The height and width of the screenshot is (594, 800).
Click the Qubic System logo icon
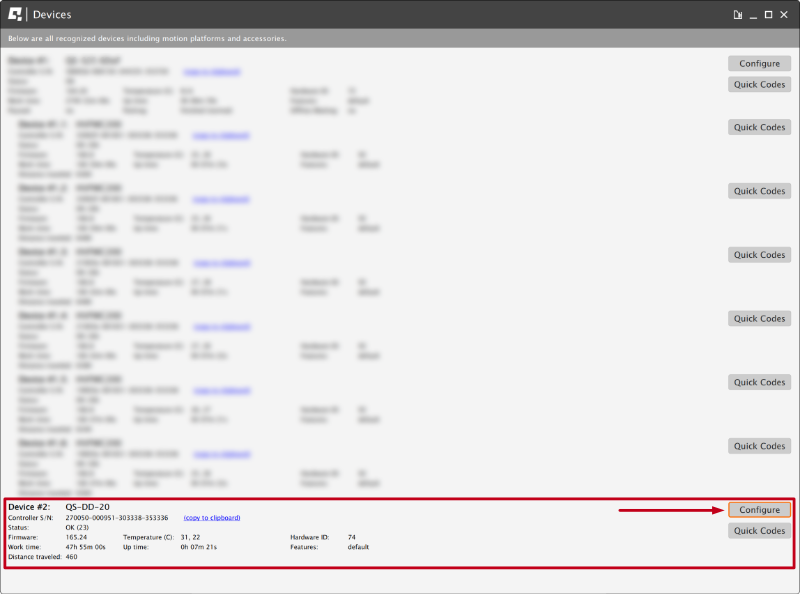[14, 14]
